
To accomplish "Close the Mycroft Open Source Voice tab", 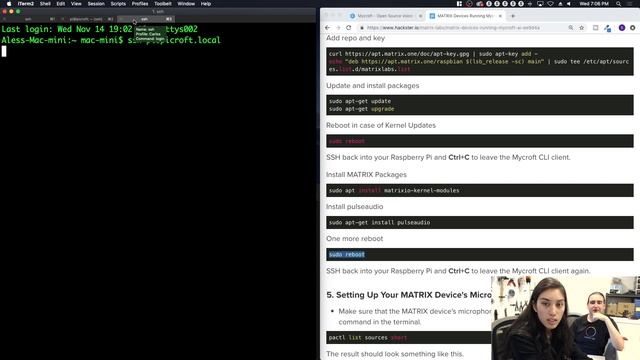I will point(420,16).
